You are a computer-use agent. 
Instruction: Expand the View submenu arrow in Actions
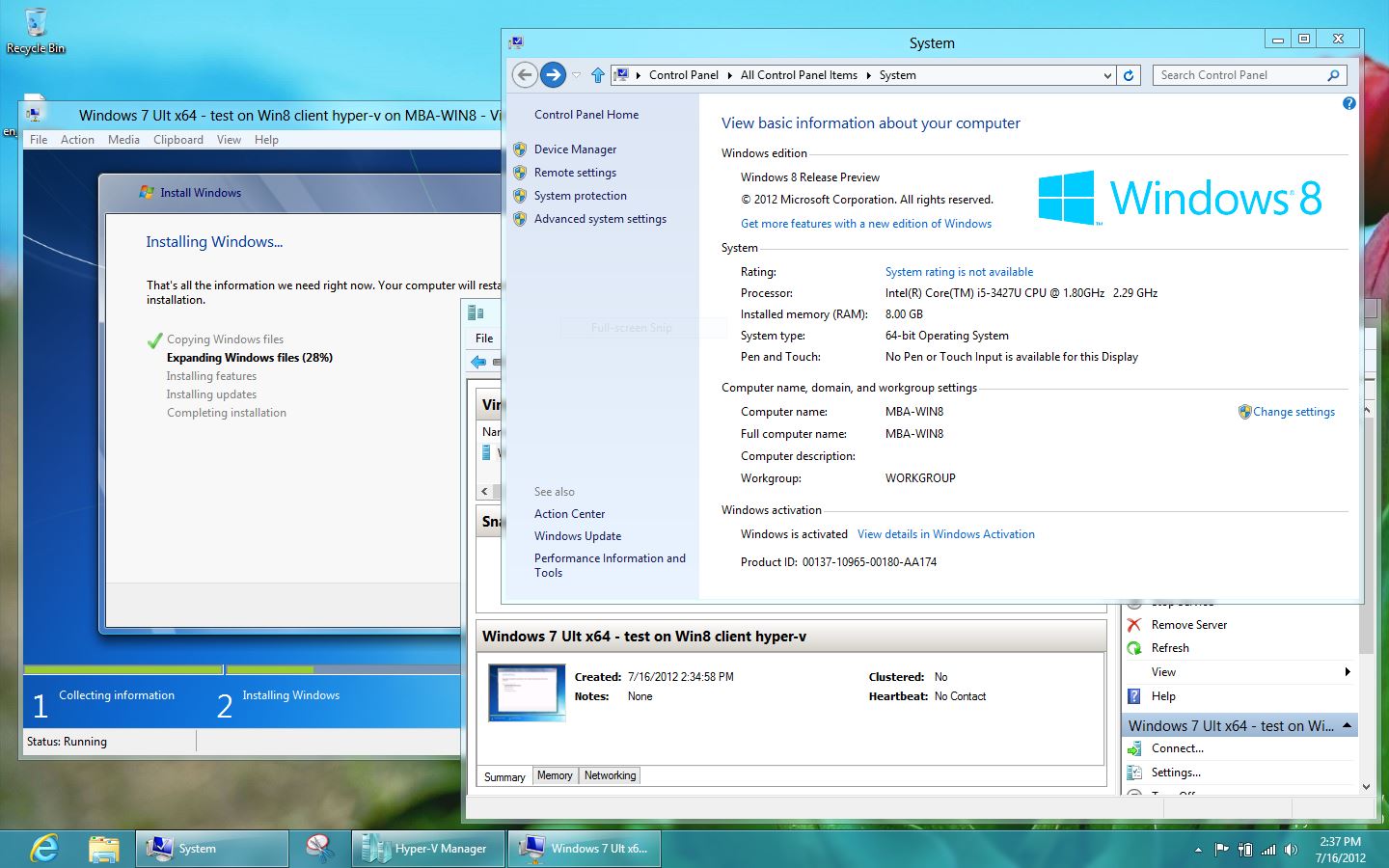[x=1348, y=672]
